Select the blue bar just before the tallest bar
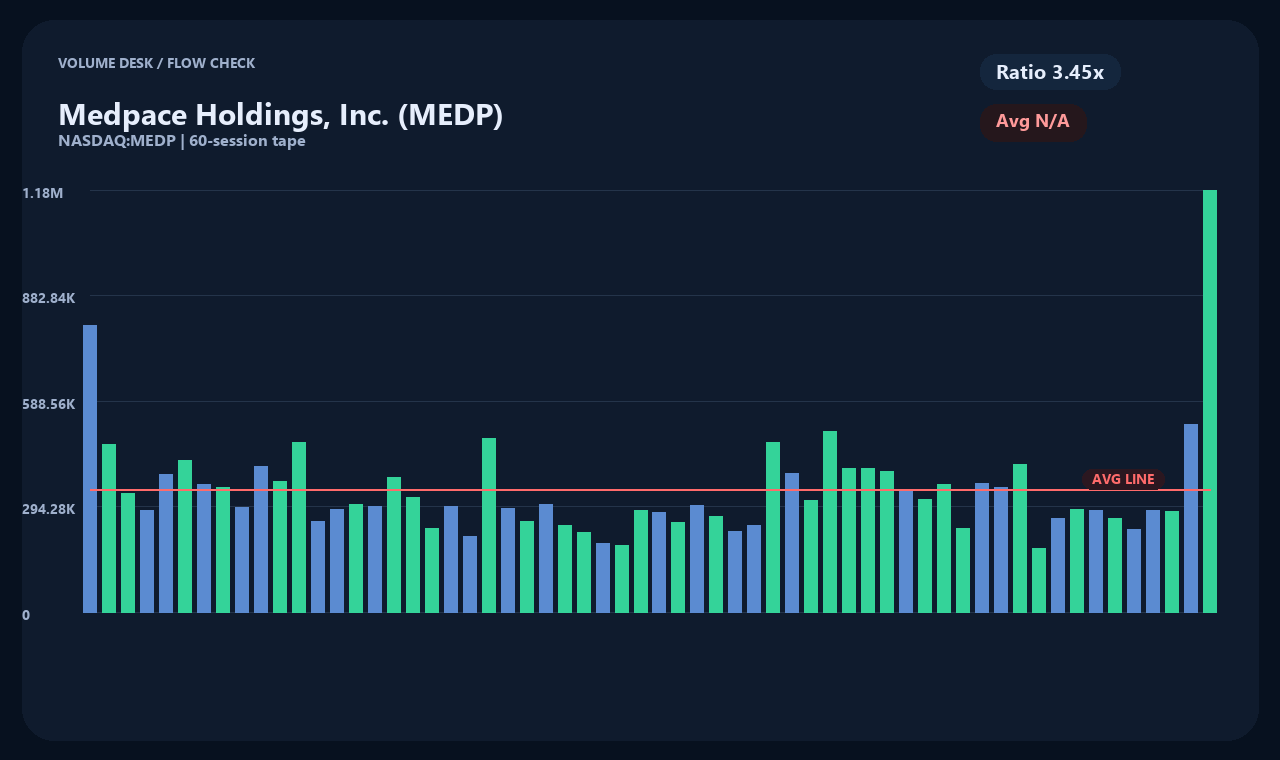The height and width of the screenshot is (760, 1280). [1191, 518]
